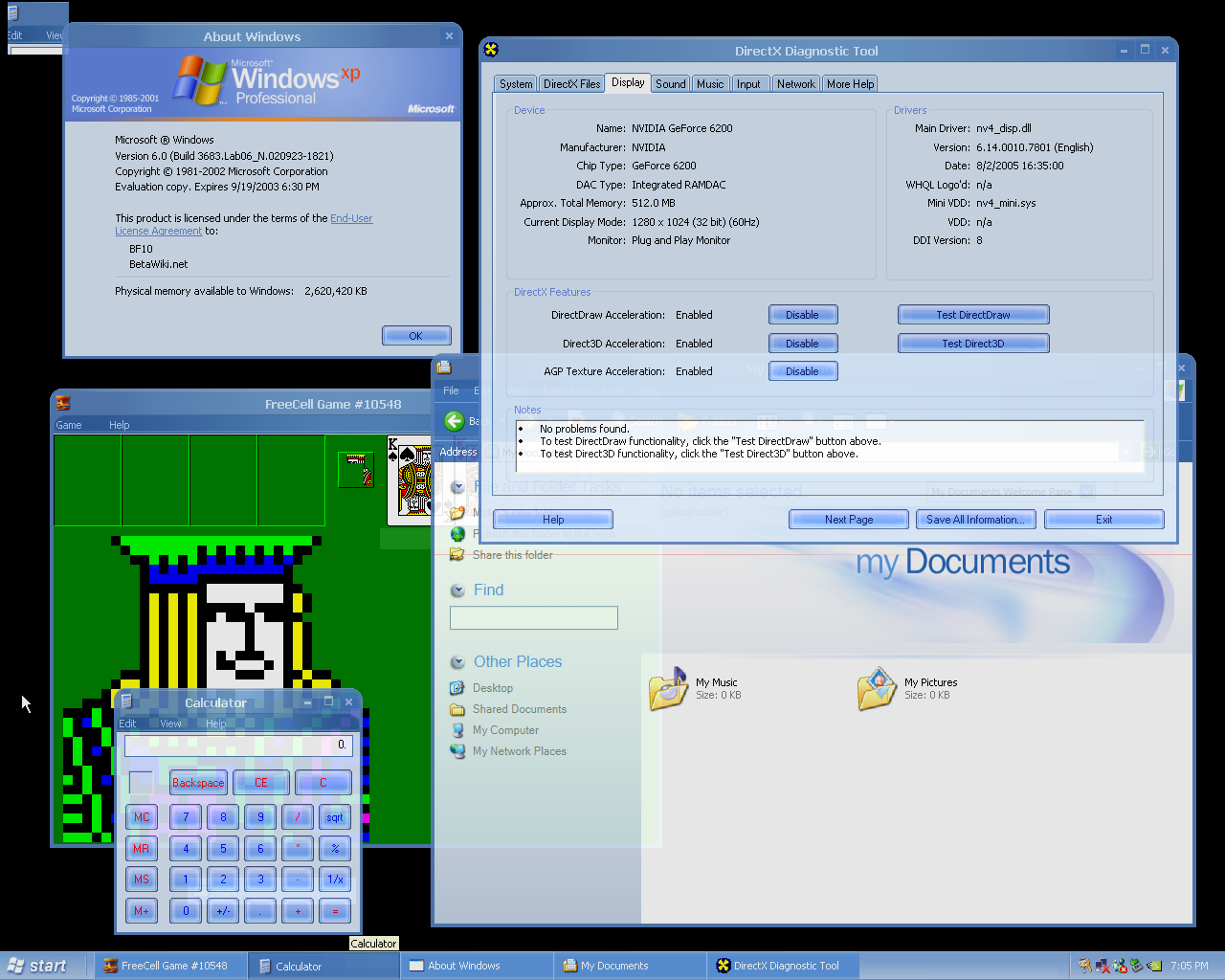The height and width of the screenshot is (980, 1225).
Task: Click the sqrt button in Calculator
Action: (335, 817)
